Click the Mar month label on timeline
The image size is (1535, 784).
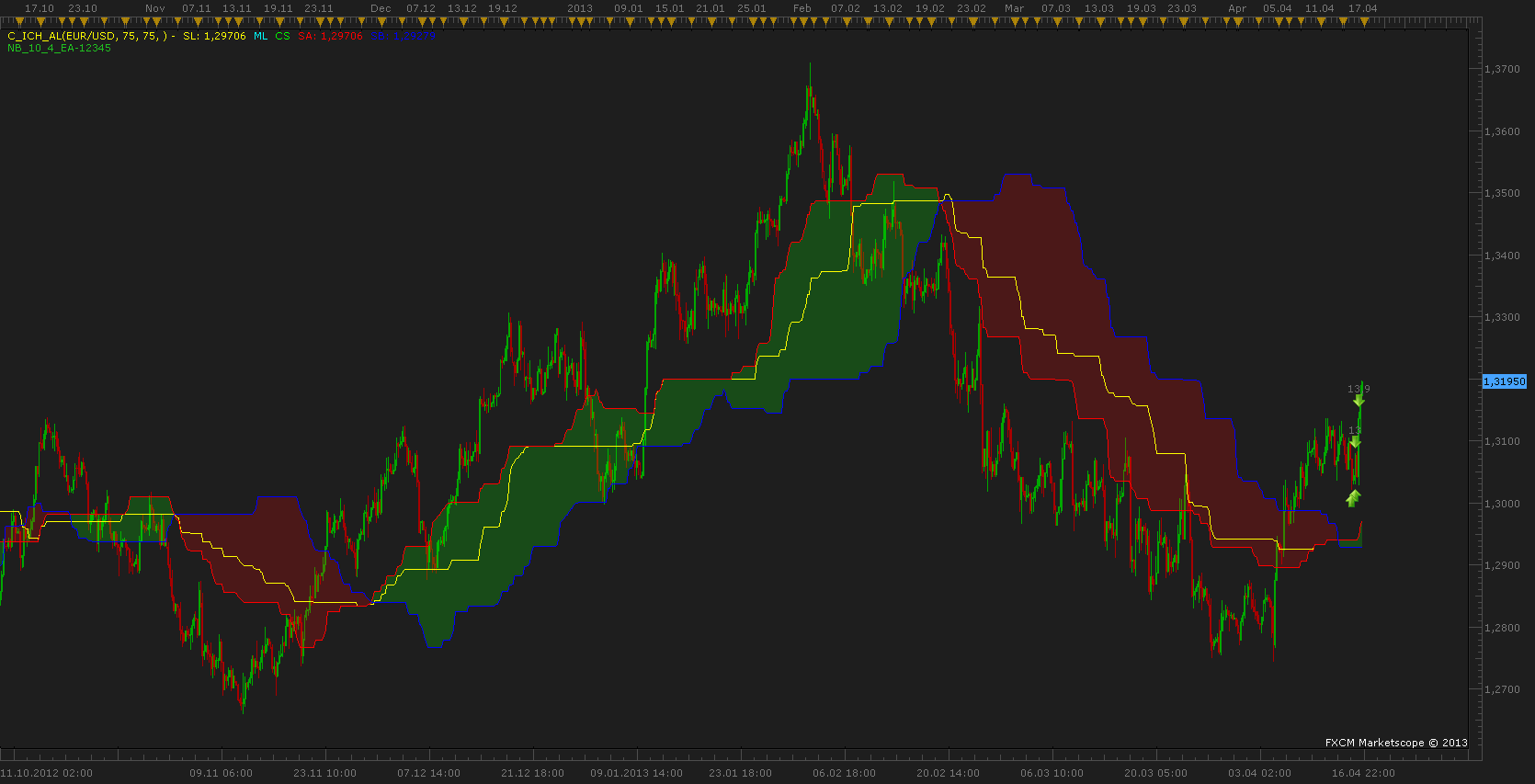pyautogui.click(x=1015, y=8)
